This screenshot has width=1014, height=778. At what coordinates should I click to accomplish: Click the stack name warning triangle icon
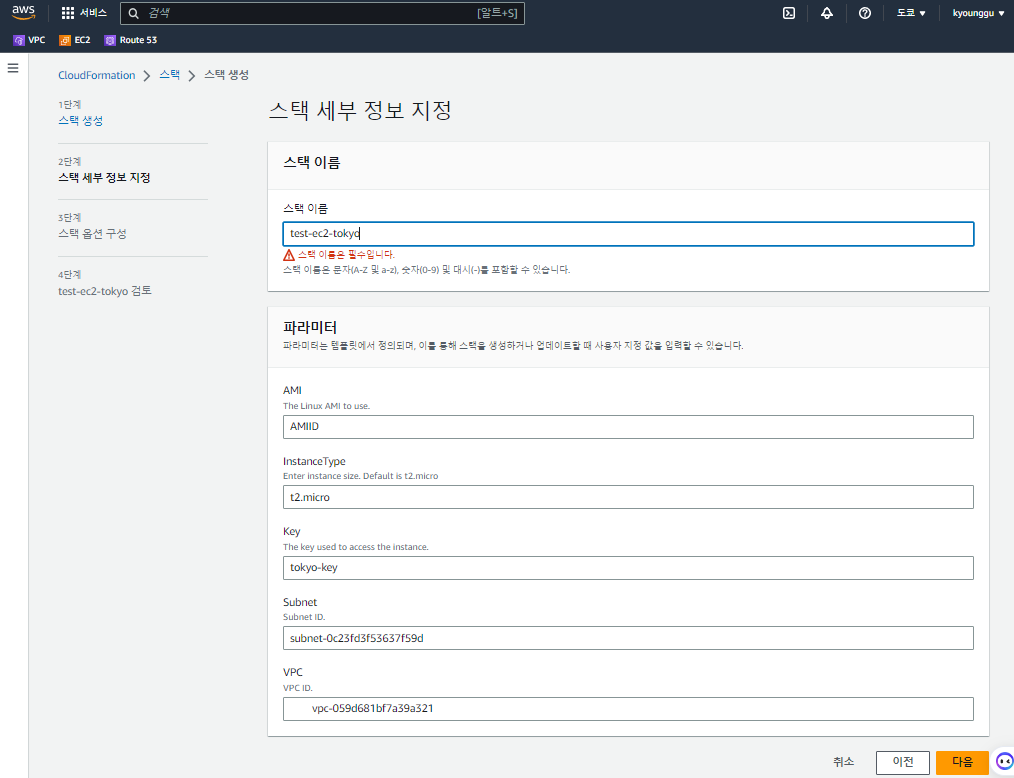(289, 255)
